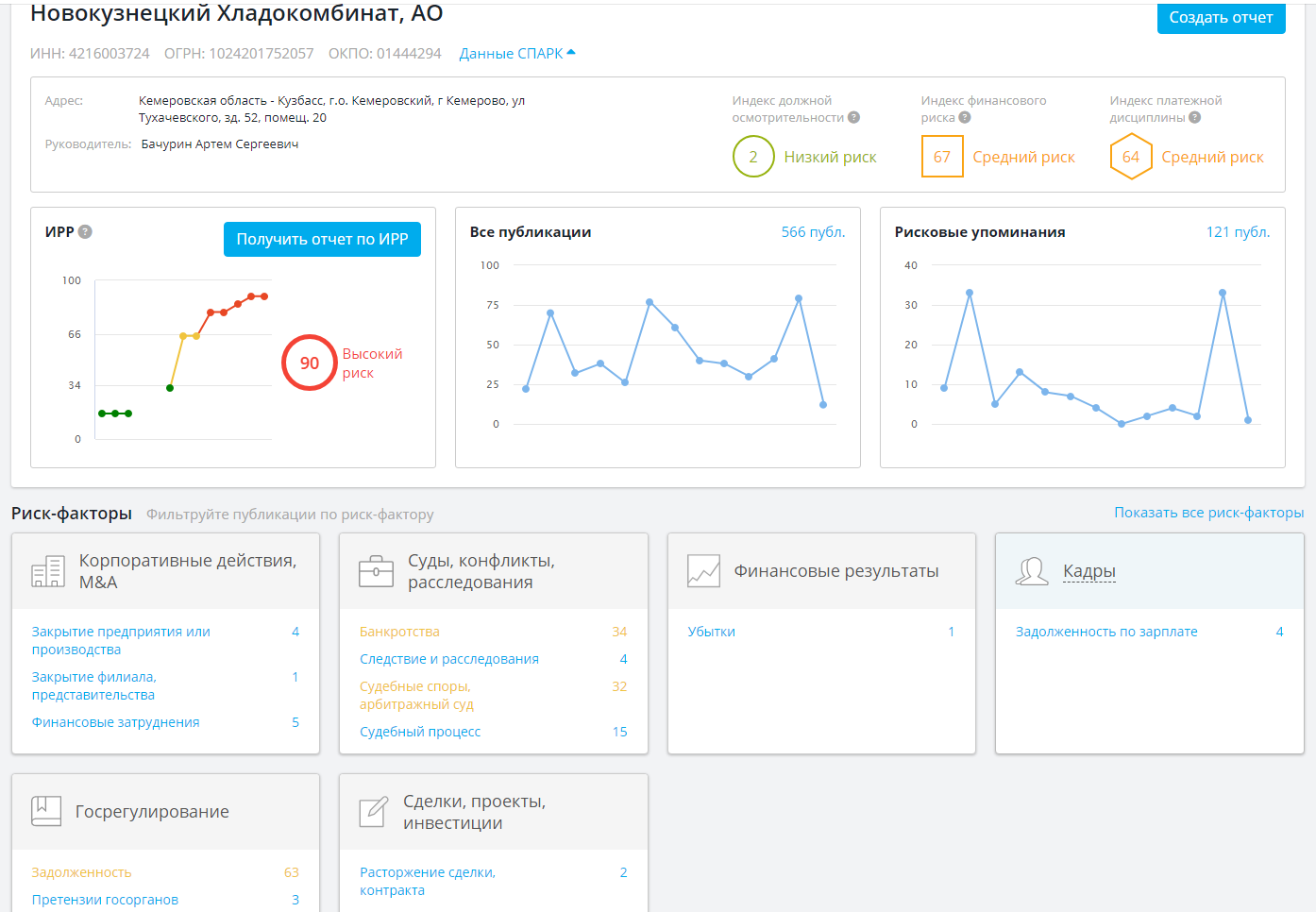Click Получить отчет по ИРР button
Screen dimensions: 1316x912
pos(322,240)
